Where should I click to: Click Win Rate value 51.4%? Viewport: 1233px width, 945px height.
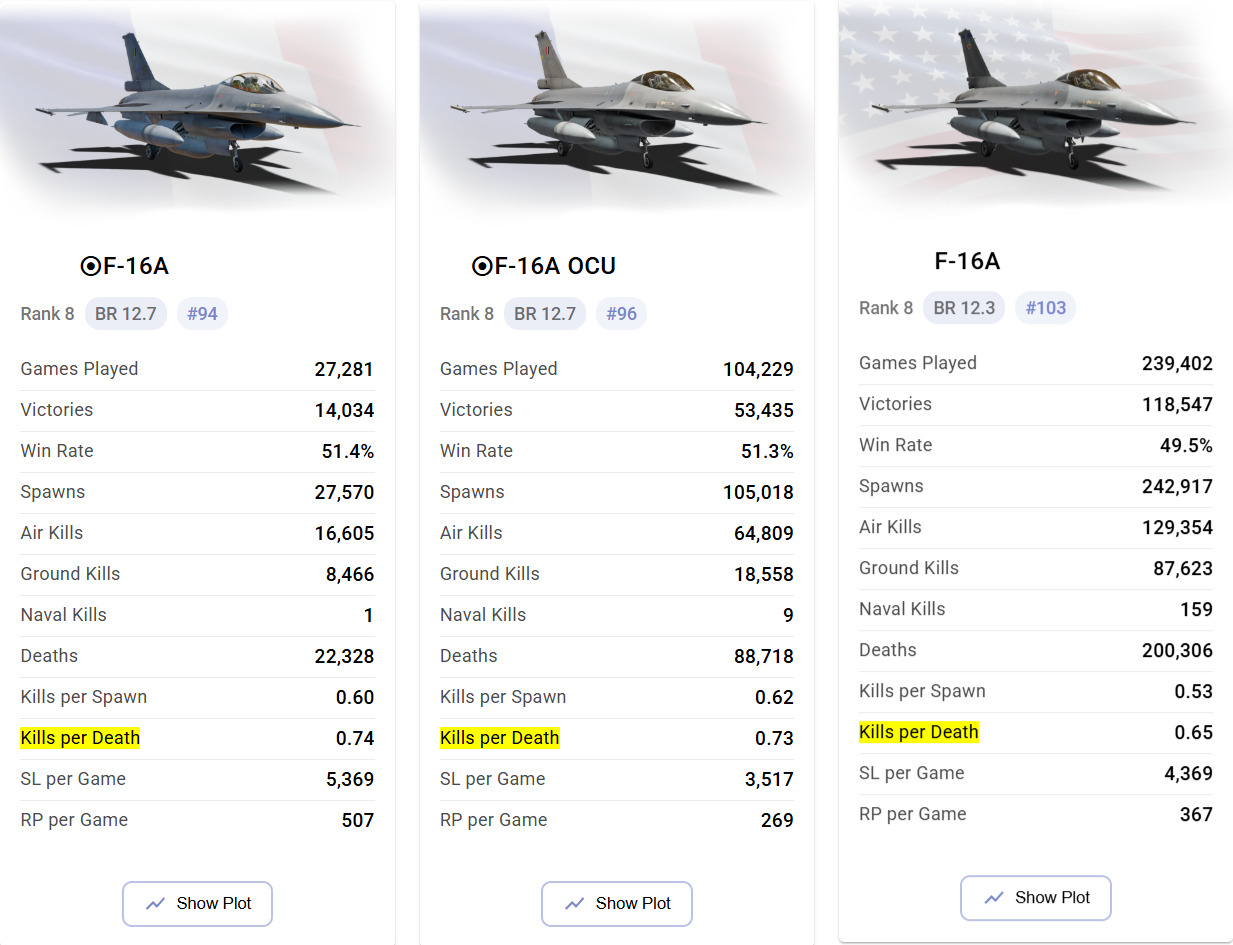click(x=347, y=451)
